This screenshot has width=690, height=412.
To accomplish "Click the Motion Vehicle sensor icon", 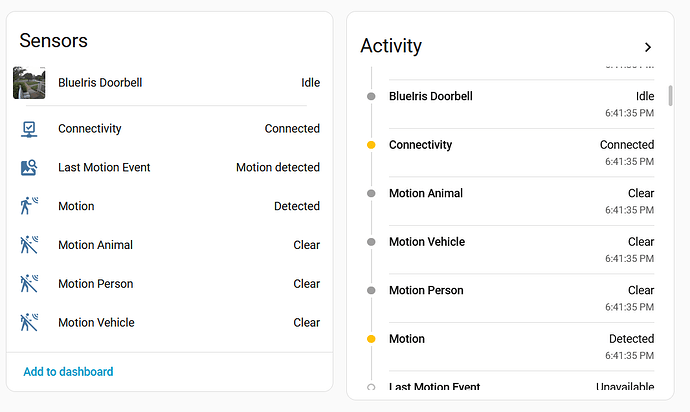I will pos(29,322).
